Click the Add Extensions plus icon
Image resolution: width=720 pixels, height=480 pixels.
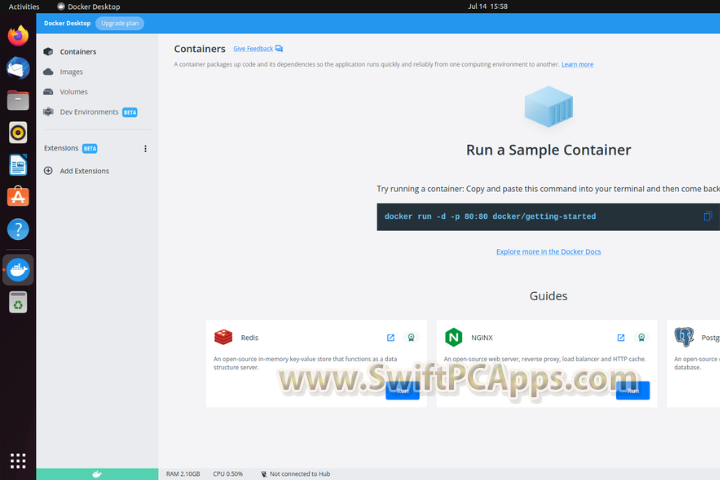48,171
